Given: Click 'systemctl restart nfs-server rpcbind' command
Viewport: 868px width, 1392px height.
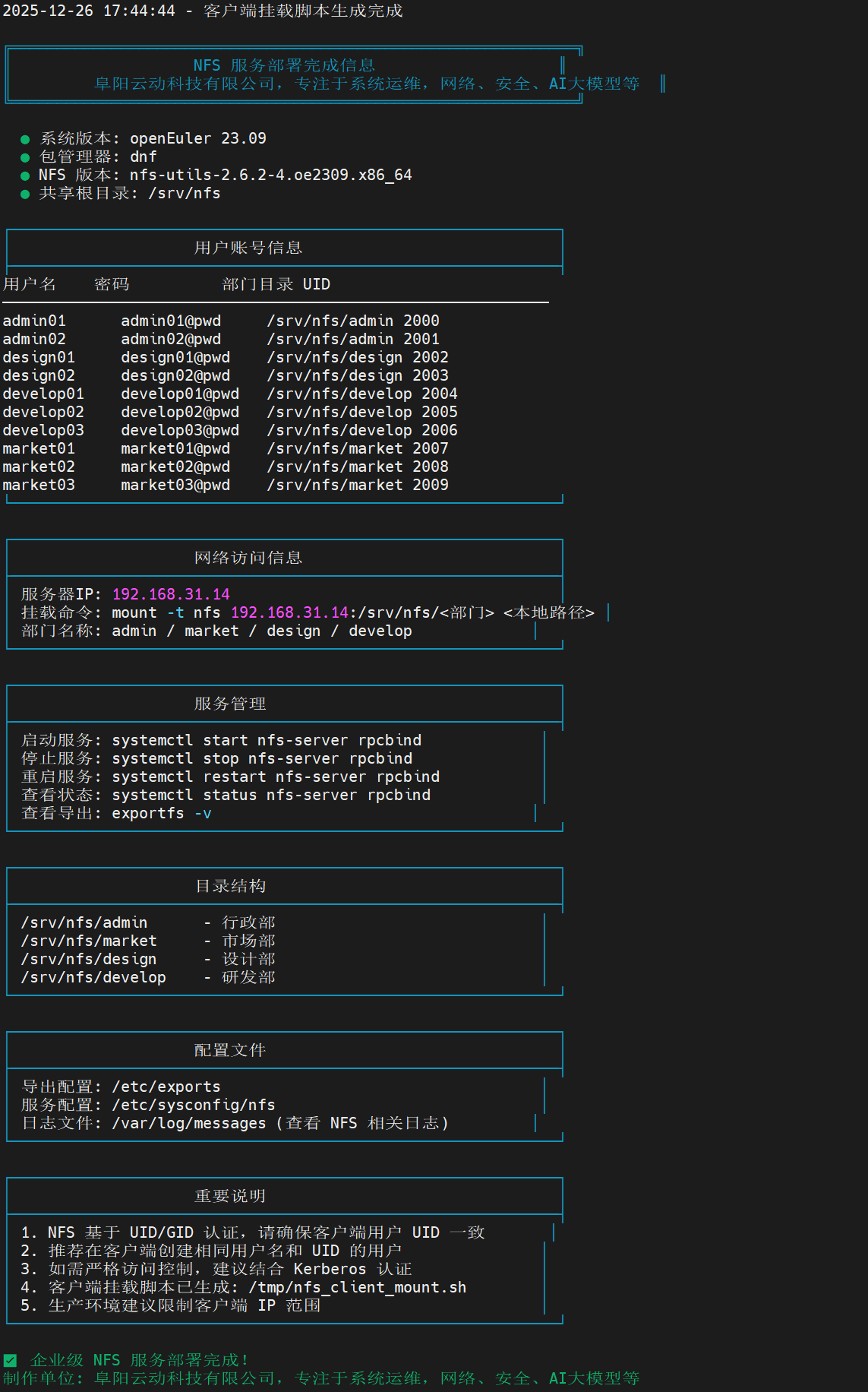Looking at the screenshot, I should [276, 777].
